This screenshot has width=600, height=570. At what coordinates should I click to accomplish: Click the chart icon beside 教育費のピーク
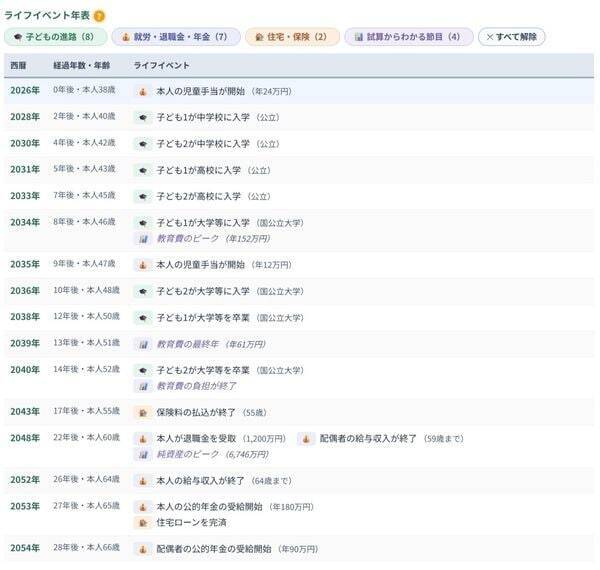(x=143, y=239)
